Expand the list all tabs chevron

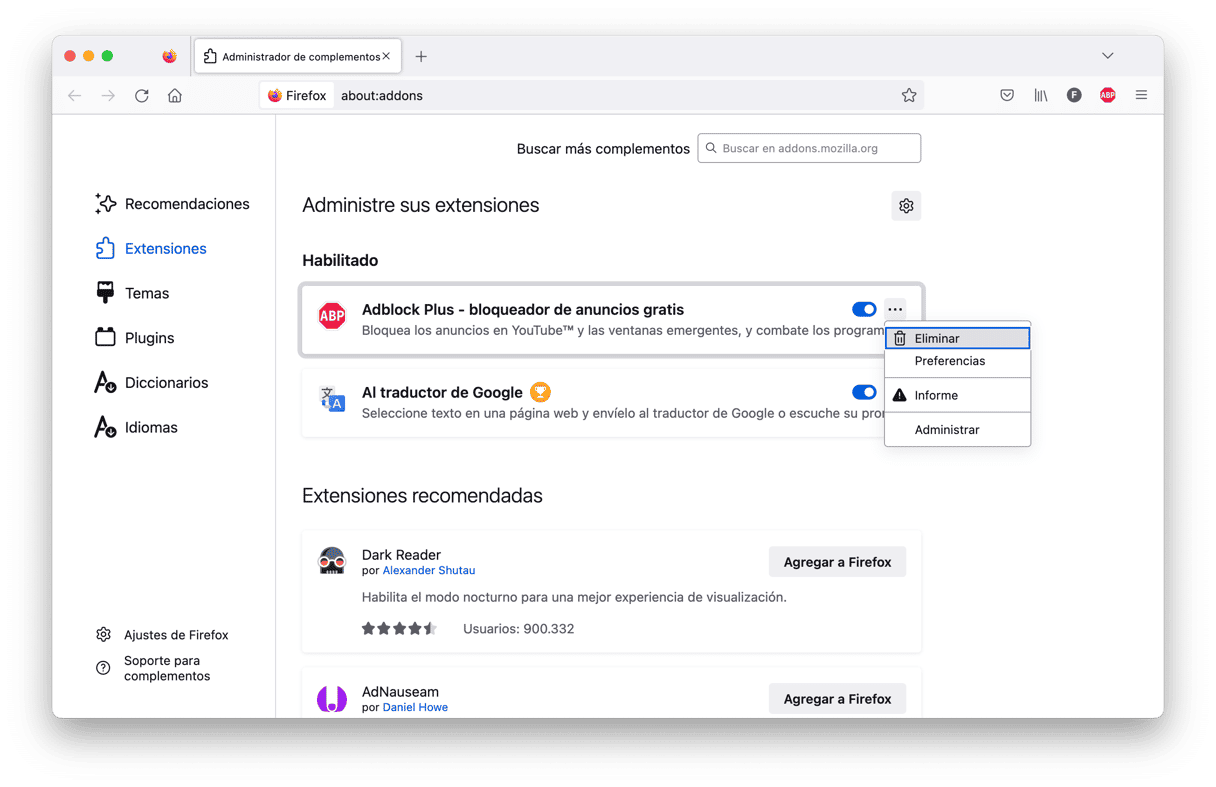(x=1107, y=56)
